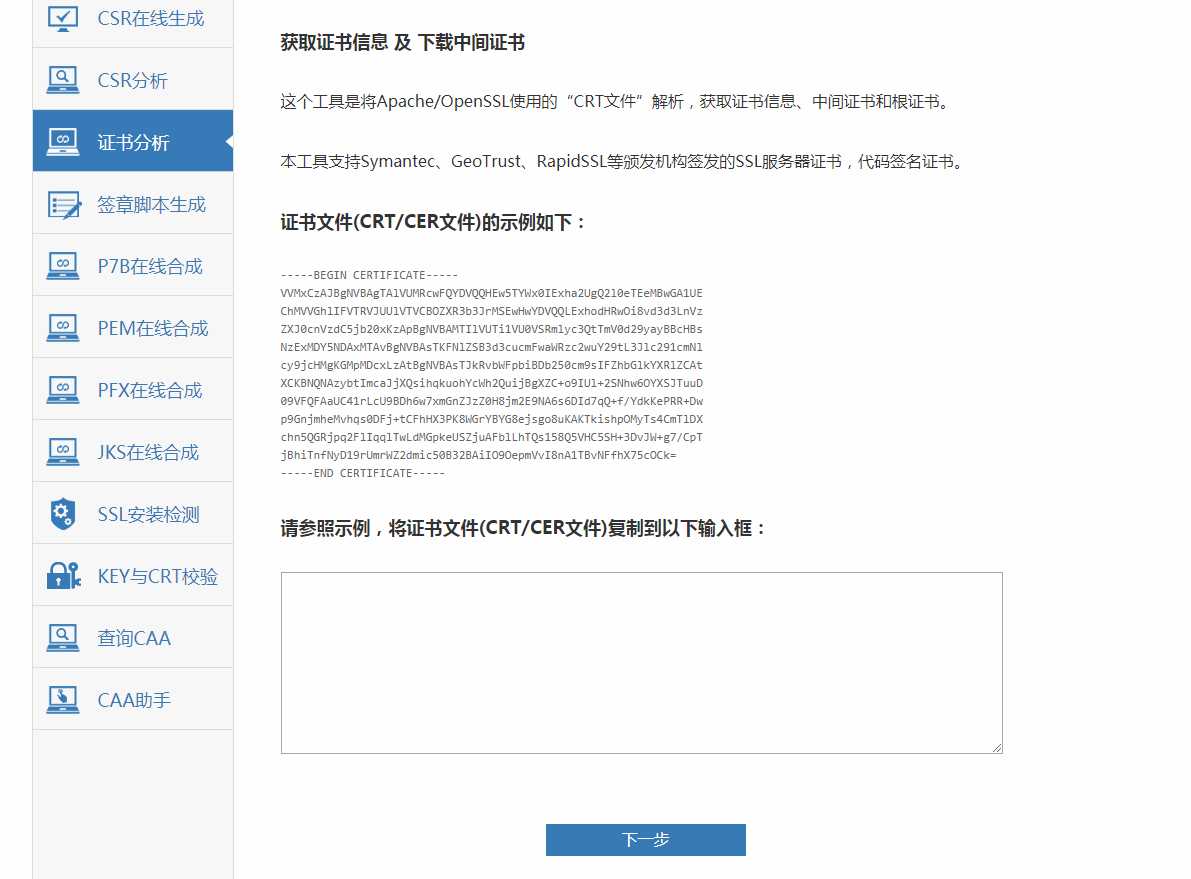
Task: Click the CSR在线生成 monitor checkmark icon
Action: tap(62, 17)
